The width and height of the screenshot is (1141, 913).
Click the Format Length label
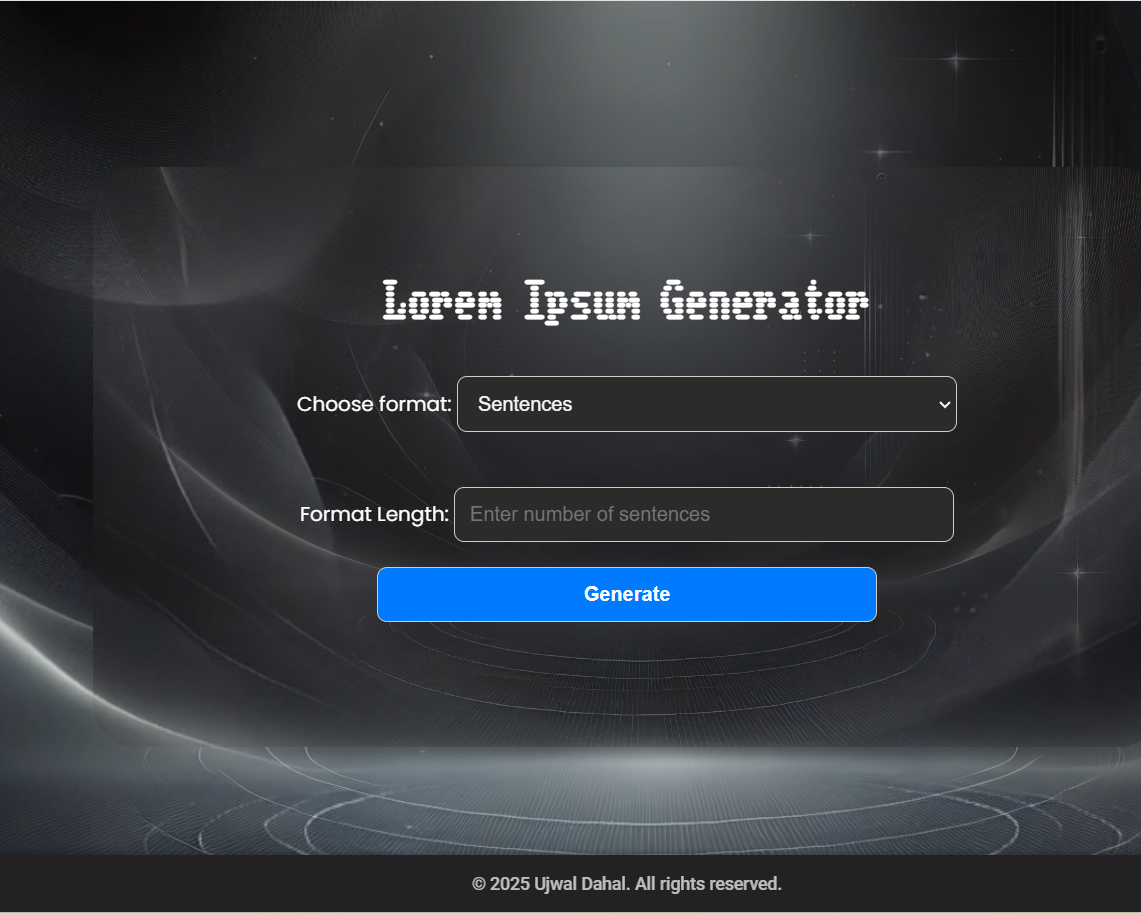(374, 514)
